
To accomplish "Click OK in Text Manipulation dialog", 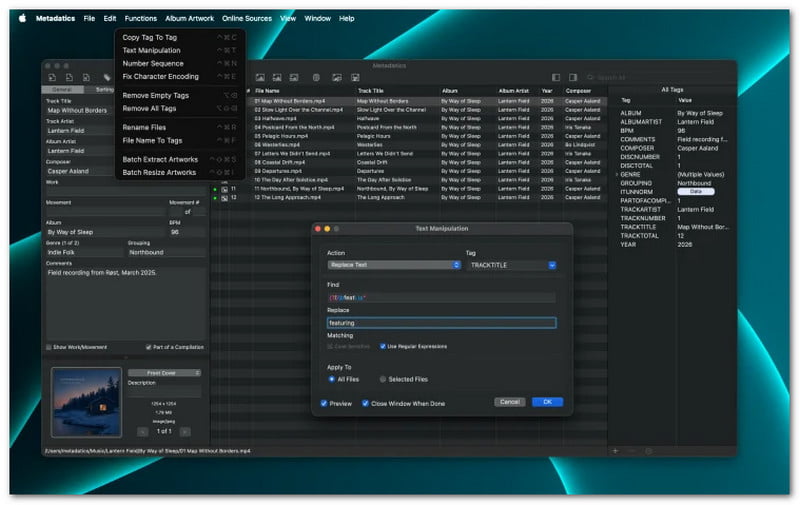I will click(547, 402).
